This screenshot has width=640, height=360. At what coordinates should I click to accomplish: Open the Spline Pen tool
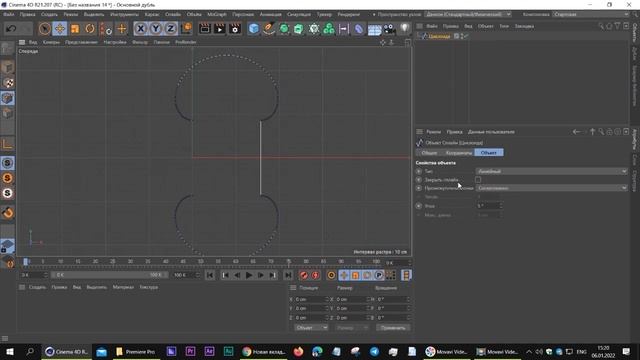pyautogui.click(x=269, y=29)
